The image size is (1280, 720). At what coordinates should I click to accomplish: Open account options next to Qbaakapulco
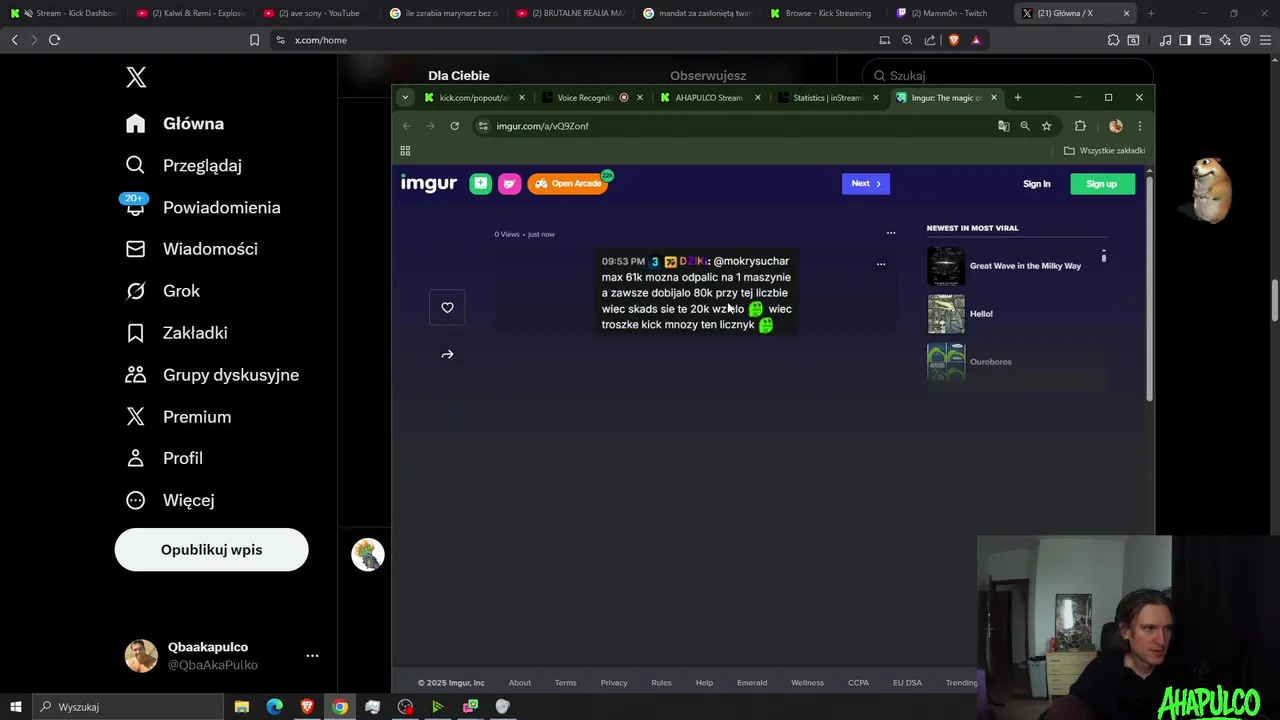[312, 656]
